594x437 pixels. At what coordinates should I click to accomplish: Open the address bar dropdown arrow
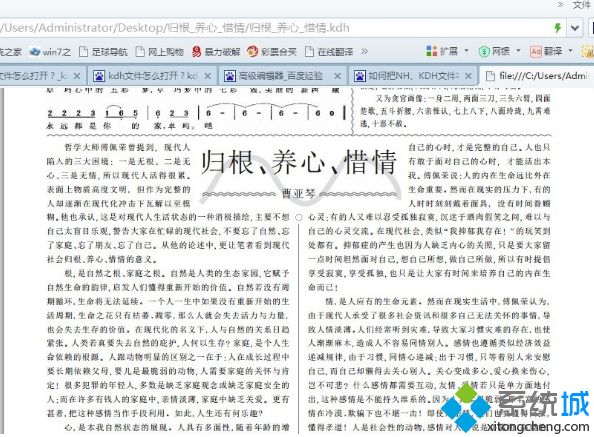[575, 28]
